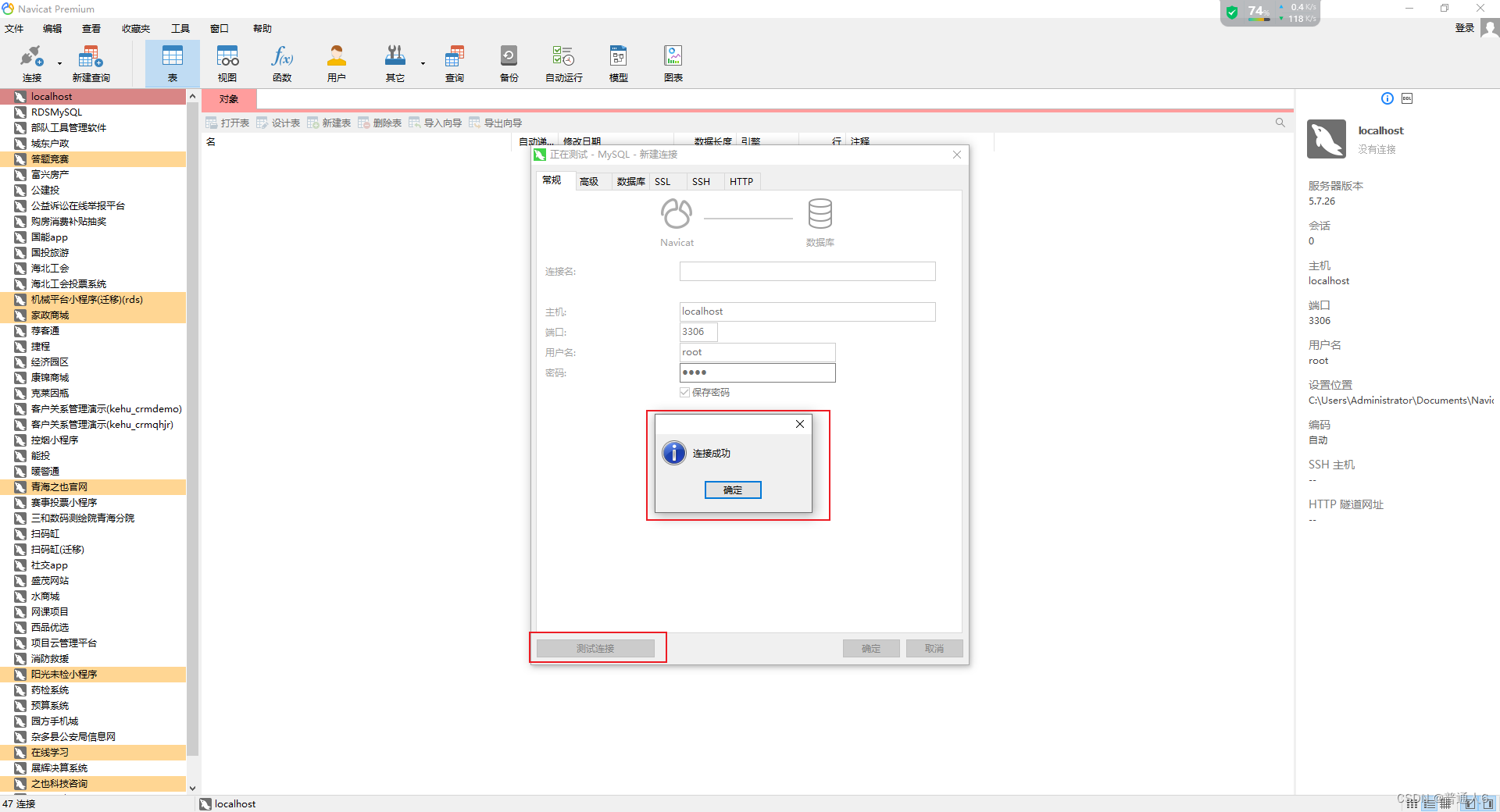Click the 连接 (Connection) toolbar icon
This screenshot has height=812, width=1500.
click(32, 64)
